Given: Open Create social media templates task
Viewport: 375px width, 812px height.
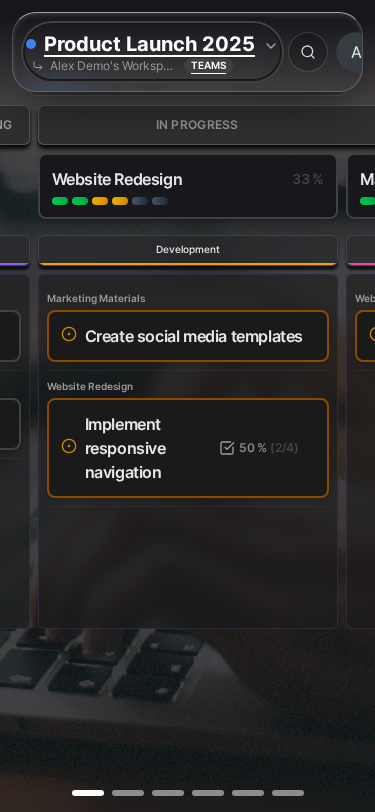Looking at the screenshot, I should pyautogui.click(x=188, y=336).
